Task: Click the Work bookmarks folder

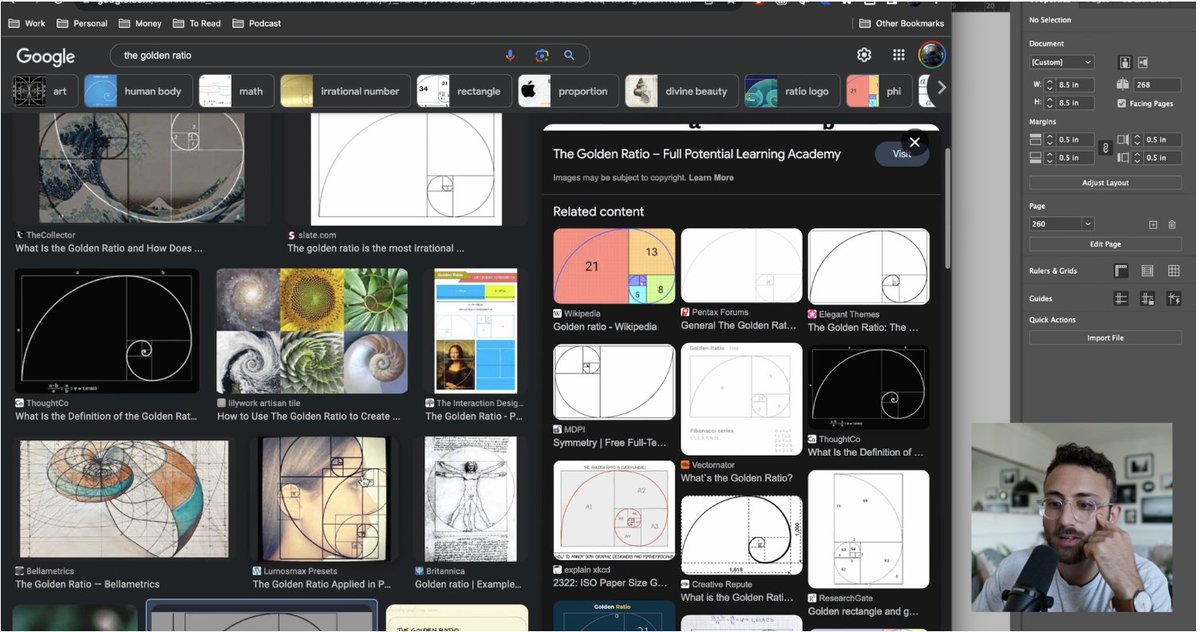Action: 27,23
